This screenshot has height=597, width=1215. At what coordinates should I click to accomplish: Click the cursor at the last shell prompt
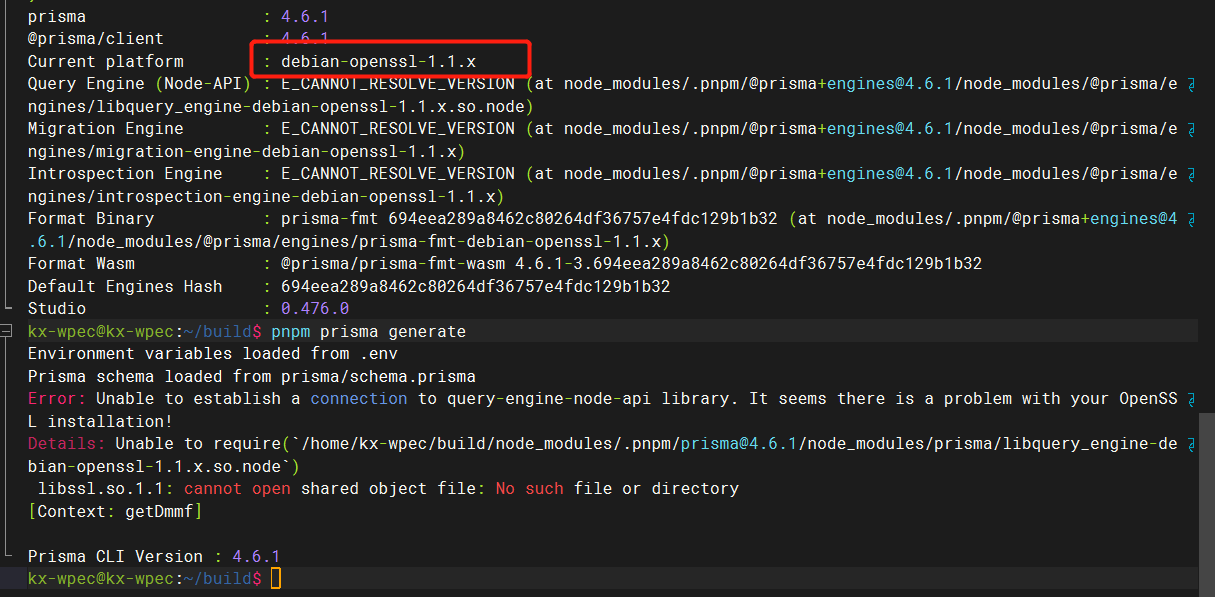click(276, 578)
